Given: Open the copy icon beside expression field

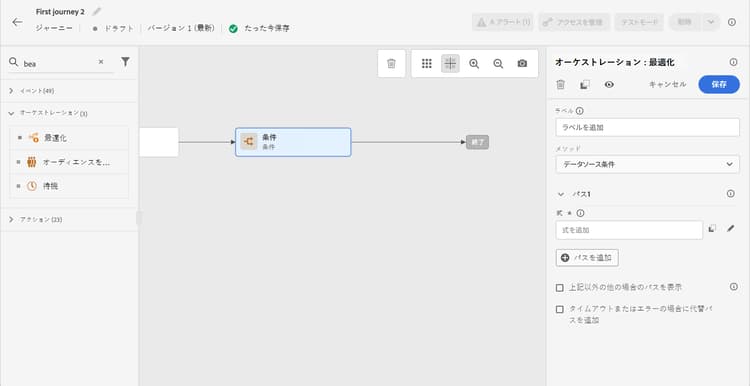Looking at the screenshot, I should coord(712,229).
